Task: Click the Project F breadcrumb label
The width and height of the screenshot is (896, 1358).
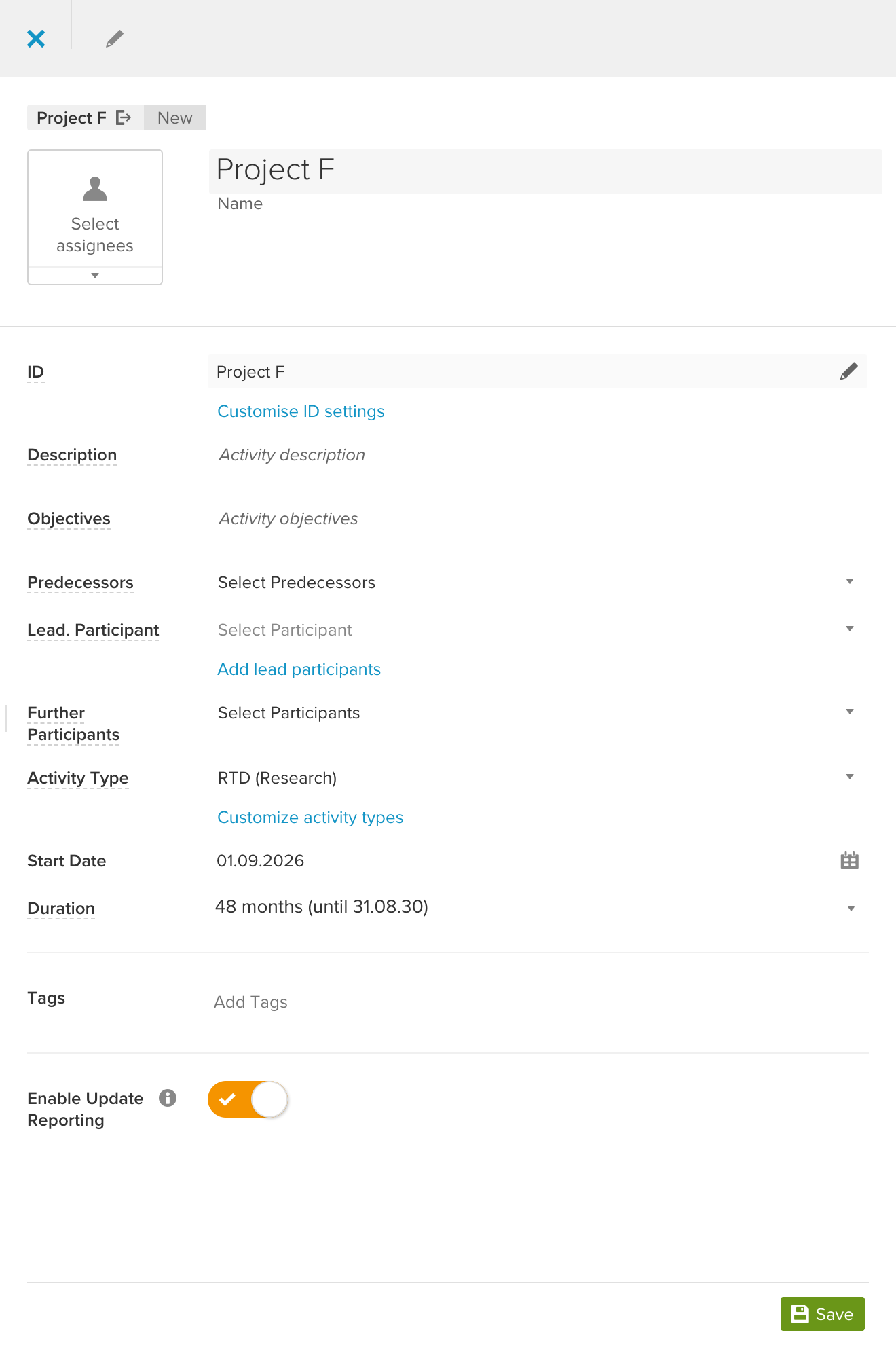Action: coord(71,117)
